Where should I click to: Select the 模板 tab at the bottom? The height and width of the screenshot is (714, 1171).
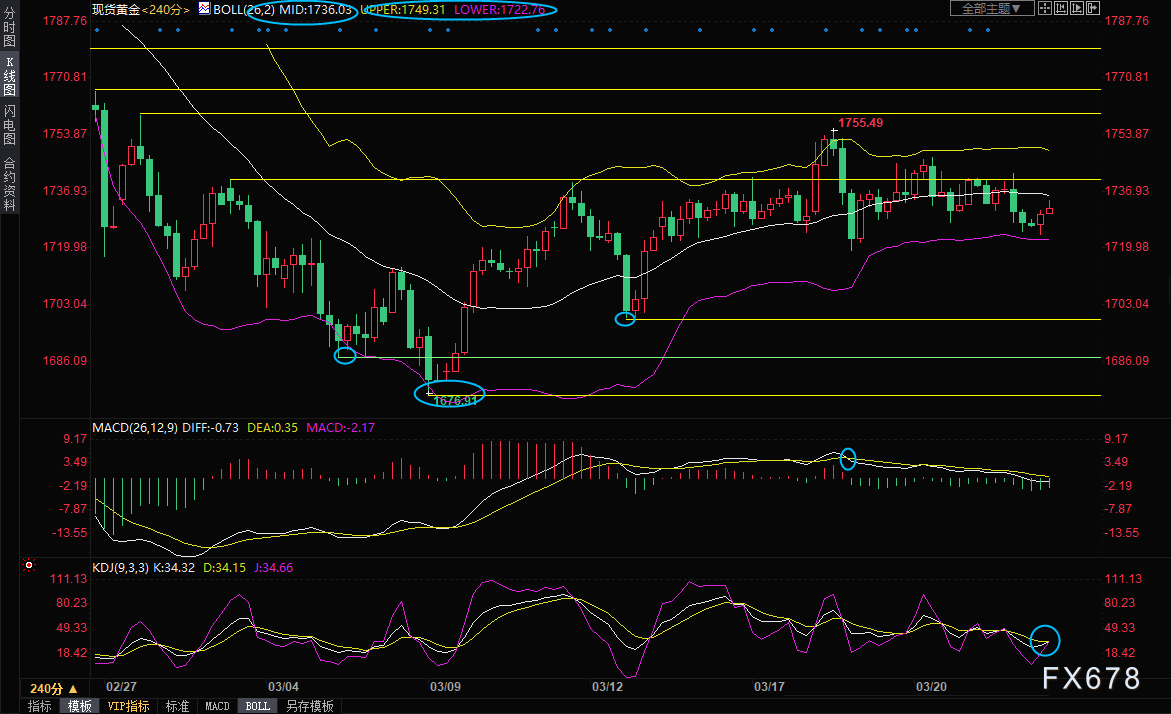tap(80, 706)
